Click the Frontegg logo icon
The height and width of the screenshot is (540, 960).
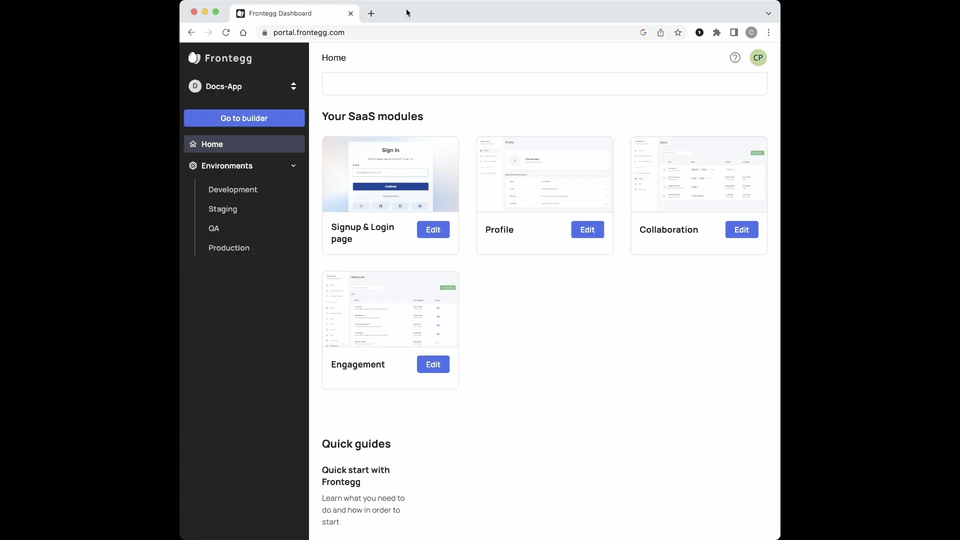(194, 58)
